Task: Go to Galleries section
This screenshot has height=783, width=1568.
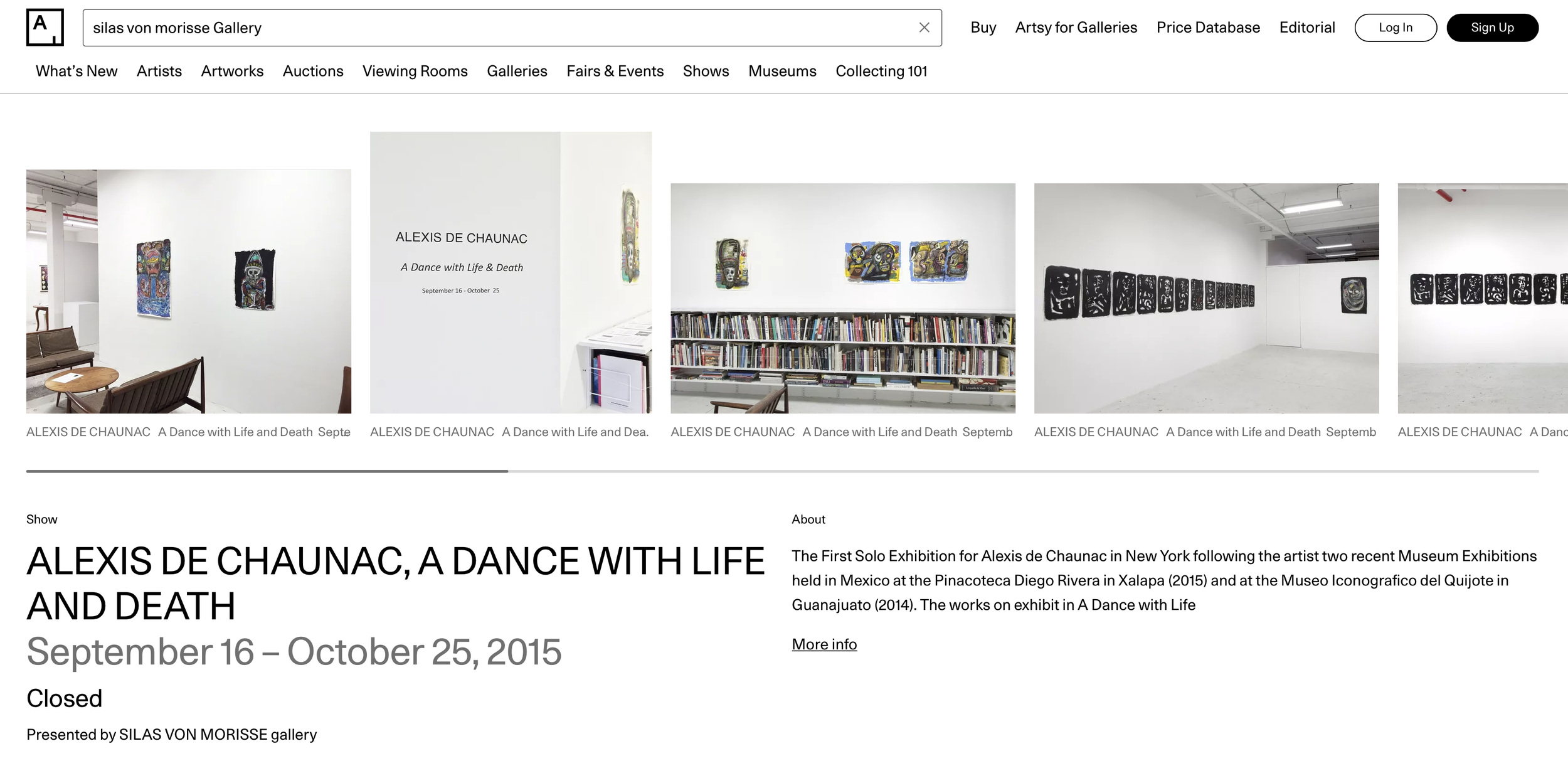Action: 517,71
